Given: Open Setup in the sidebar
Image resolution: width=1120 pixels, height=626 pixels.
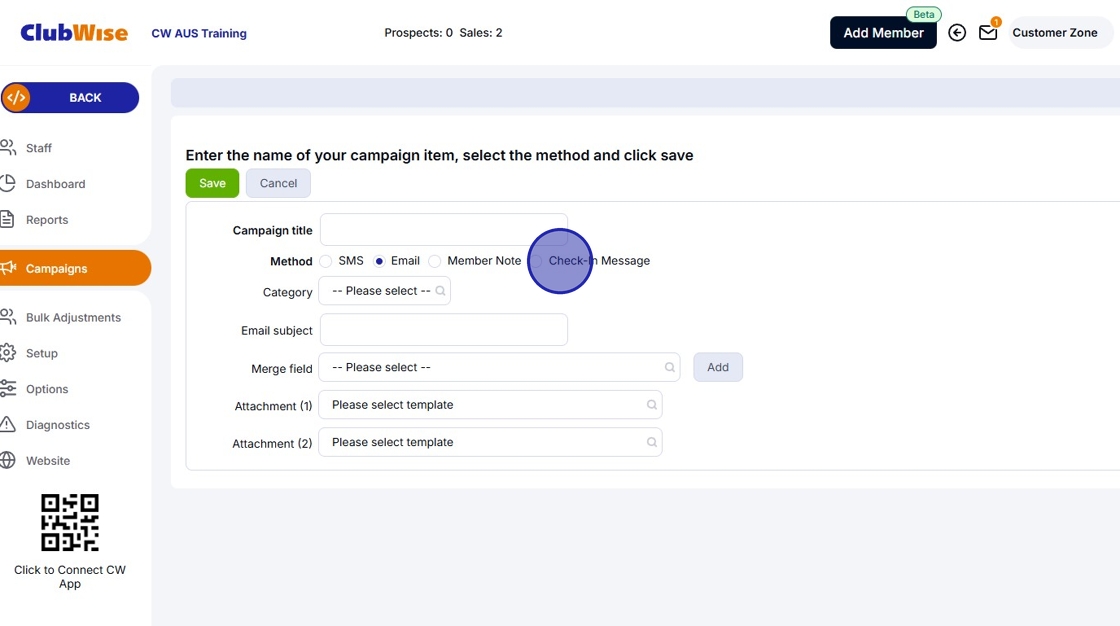Looking at the screenshot, I should [41, 353].
